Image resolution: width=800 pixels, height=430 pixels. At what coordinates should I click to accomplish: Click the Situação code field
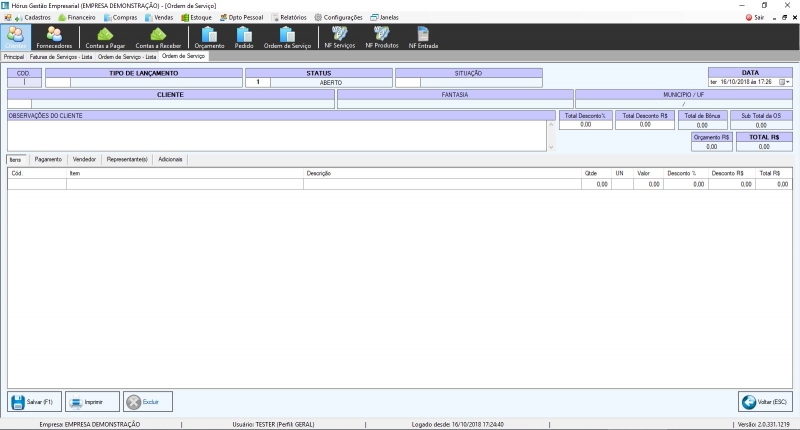point(408,82)
